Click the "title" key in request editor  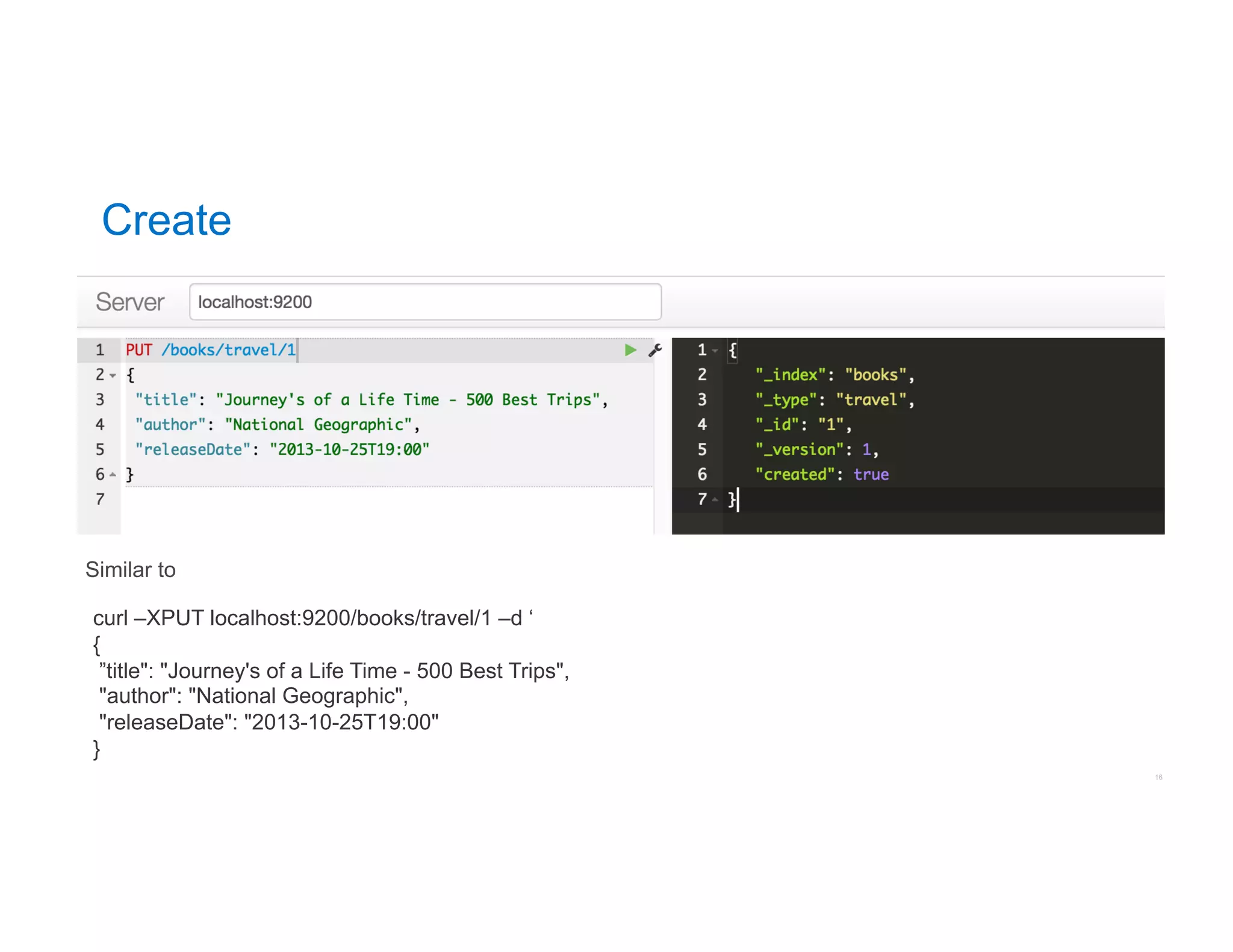pyautogui.click(x=166, y=400)
